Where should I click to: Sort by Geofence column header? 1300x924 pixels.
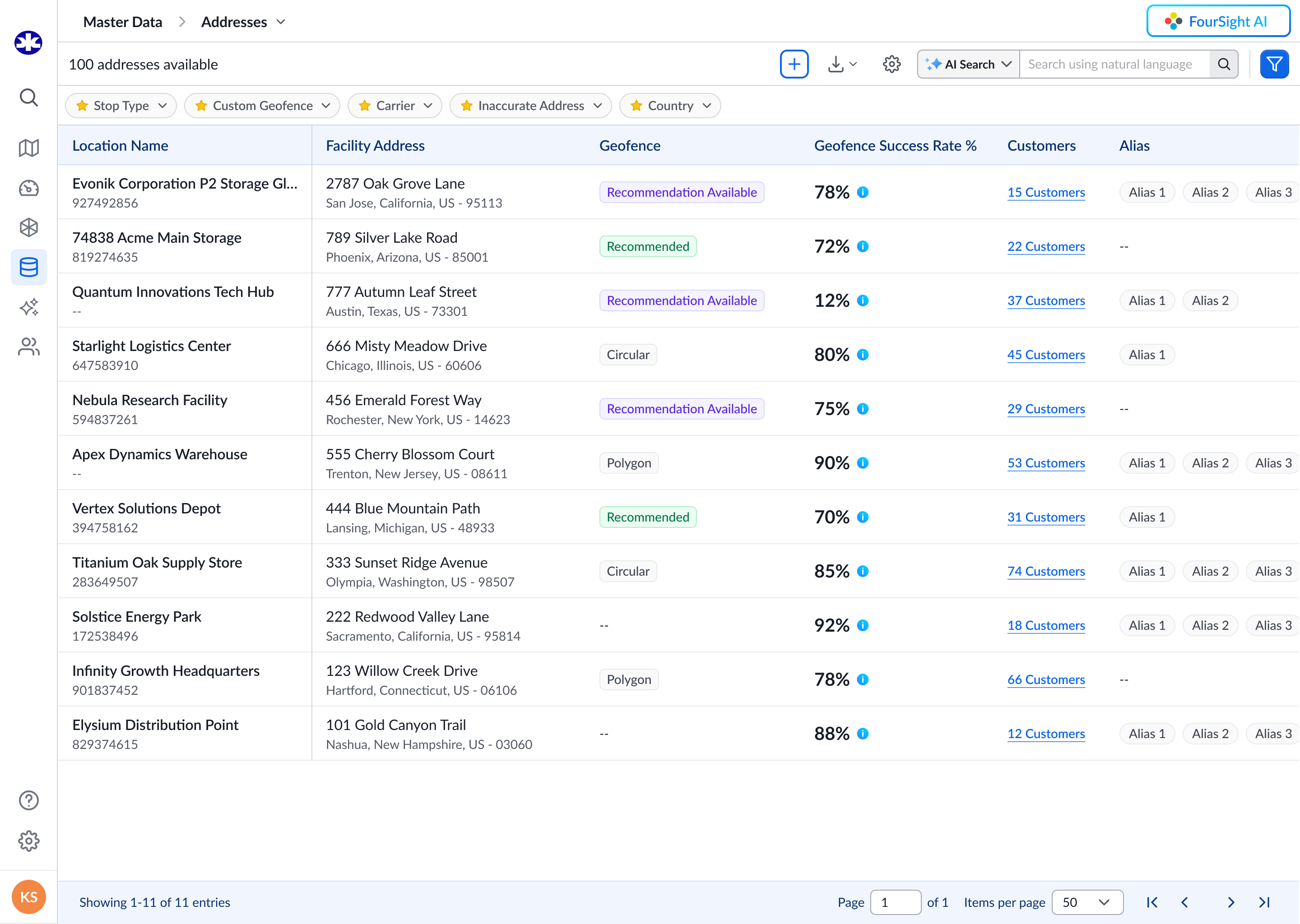click(630, 146)
